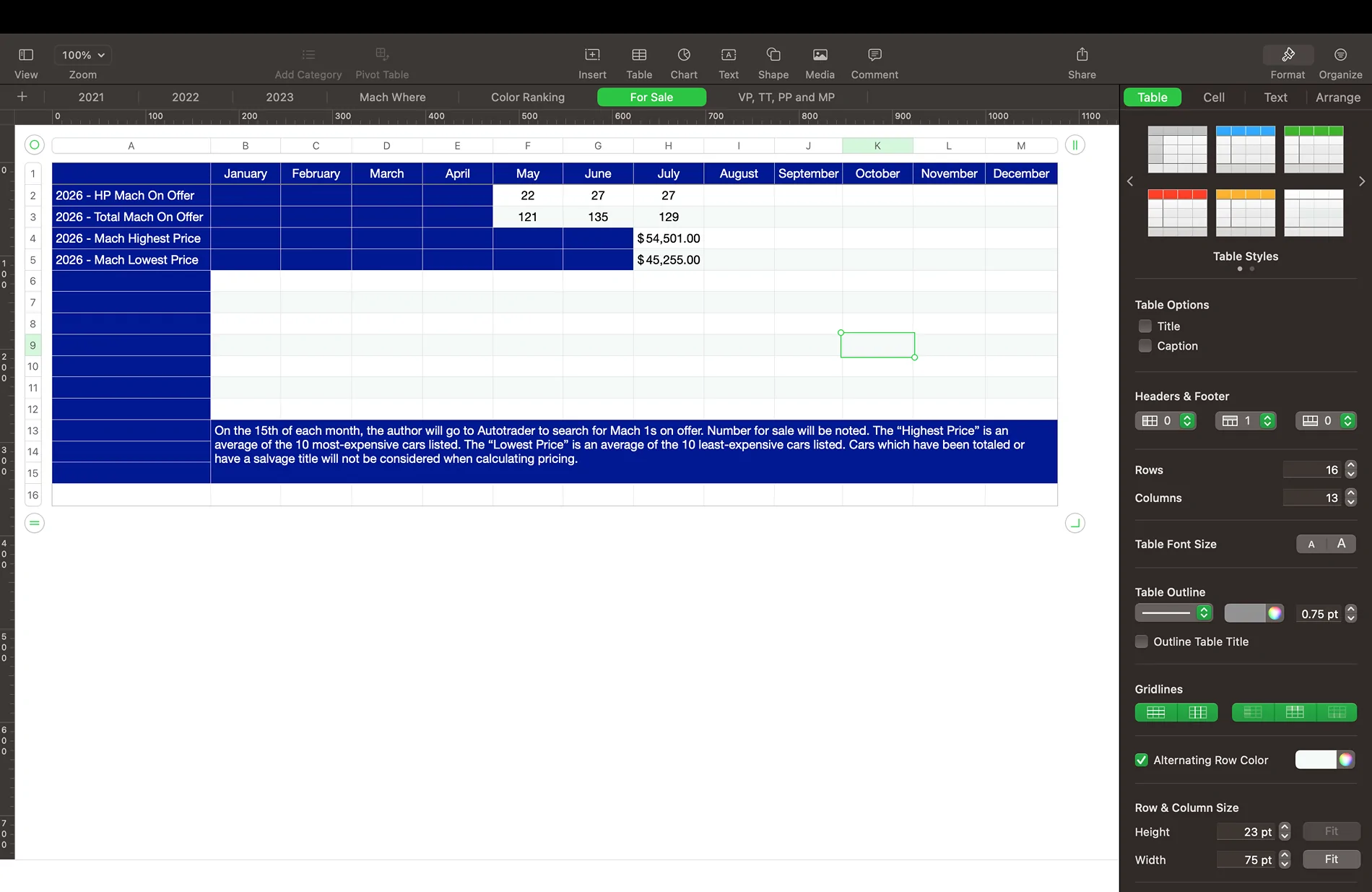This screenshot has width=1372, height=892.
Task: Click the Rows count stepper
Action: (x=1351, y=470)
